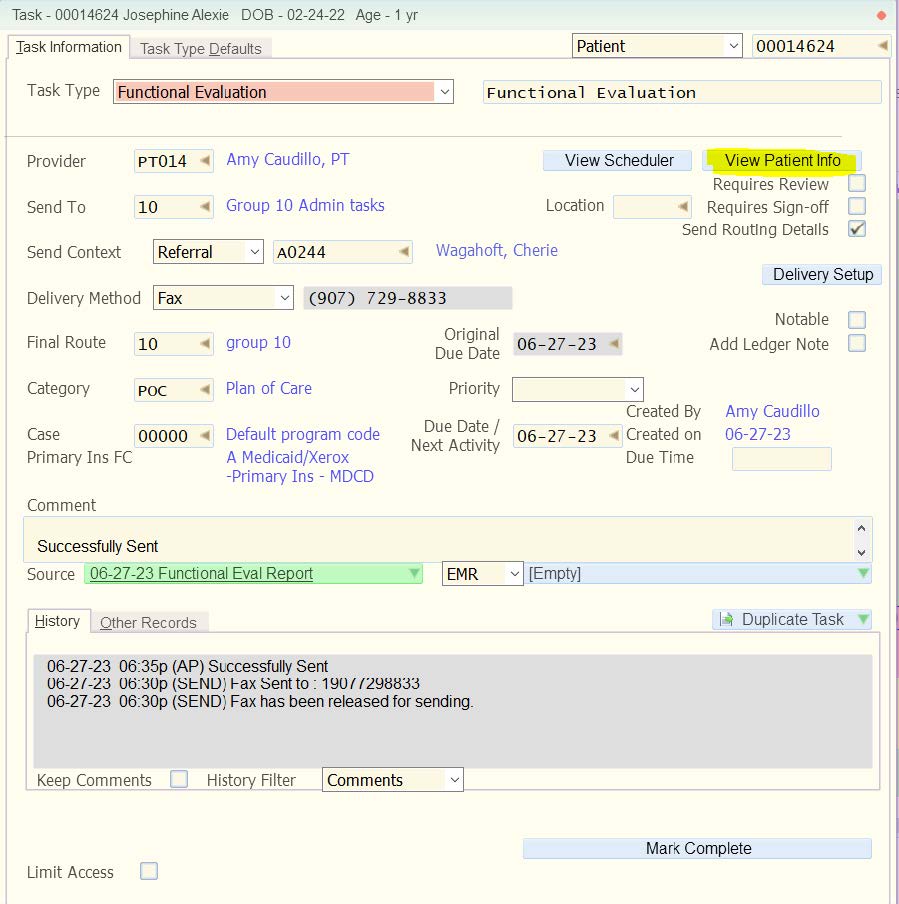Toggle the Keep Comments checkbox

click(x=179, y=779)
